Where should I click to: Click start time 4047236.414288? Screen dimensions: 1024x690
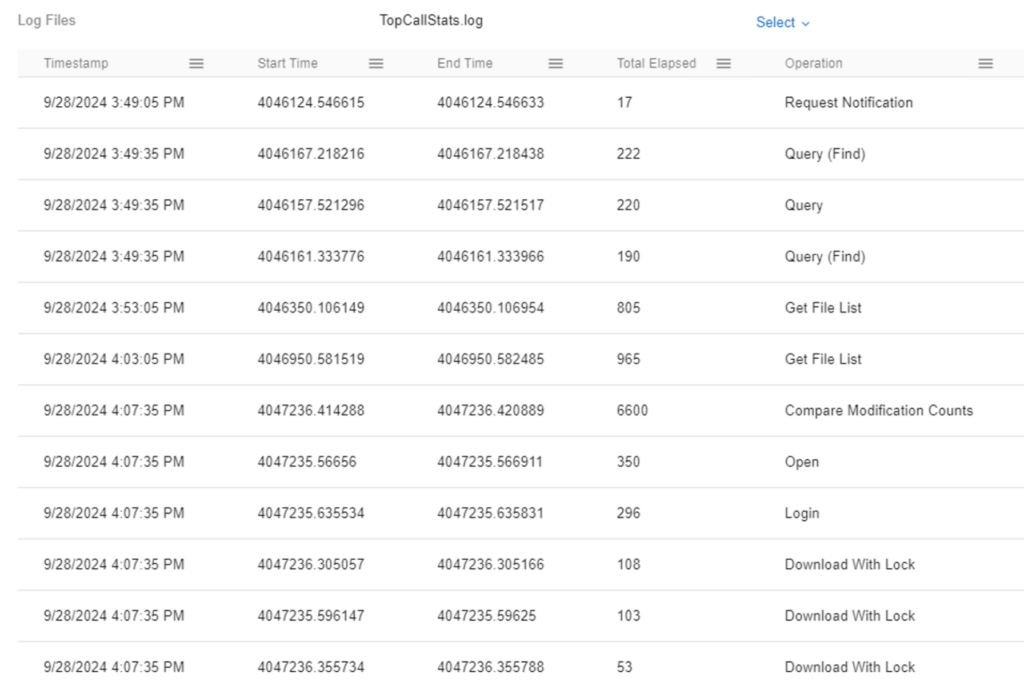[311, 411]
